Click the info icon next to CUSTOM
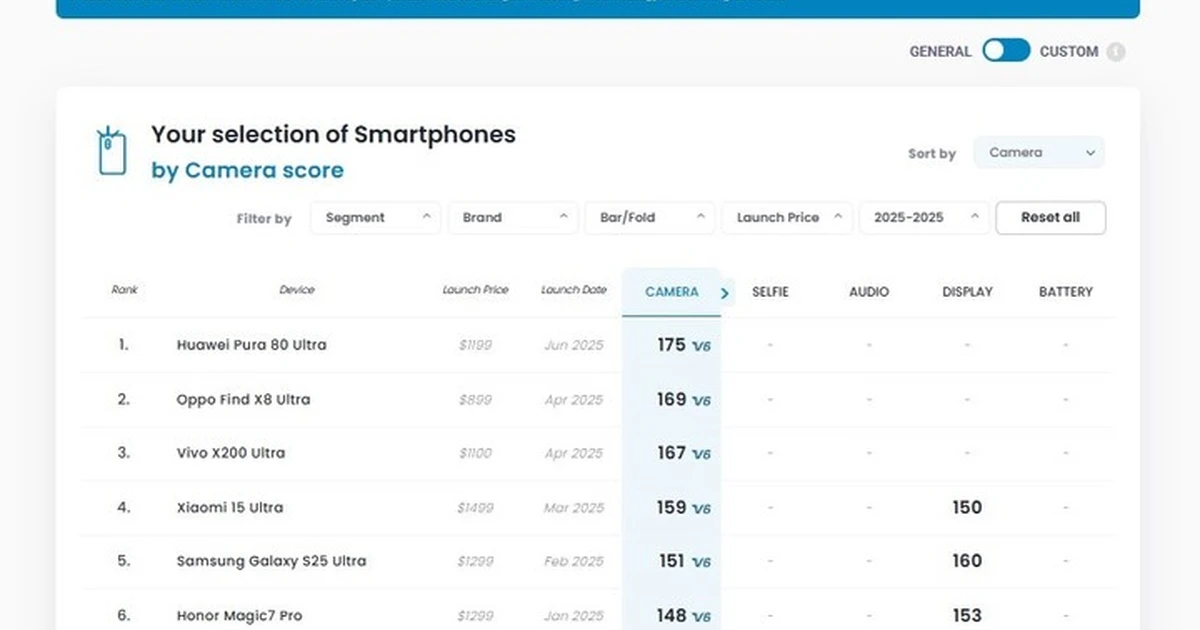 click(x=1115, y=52)
